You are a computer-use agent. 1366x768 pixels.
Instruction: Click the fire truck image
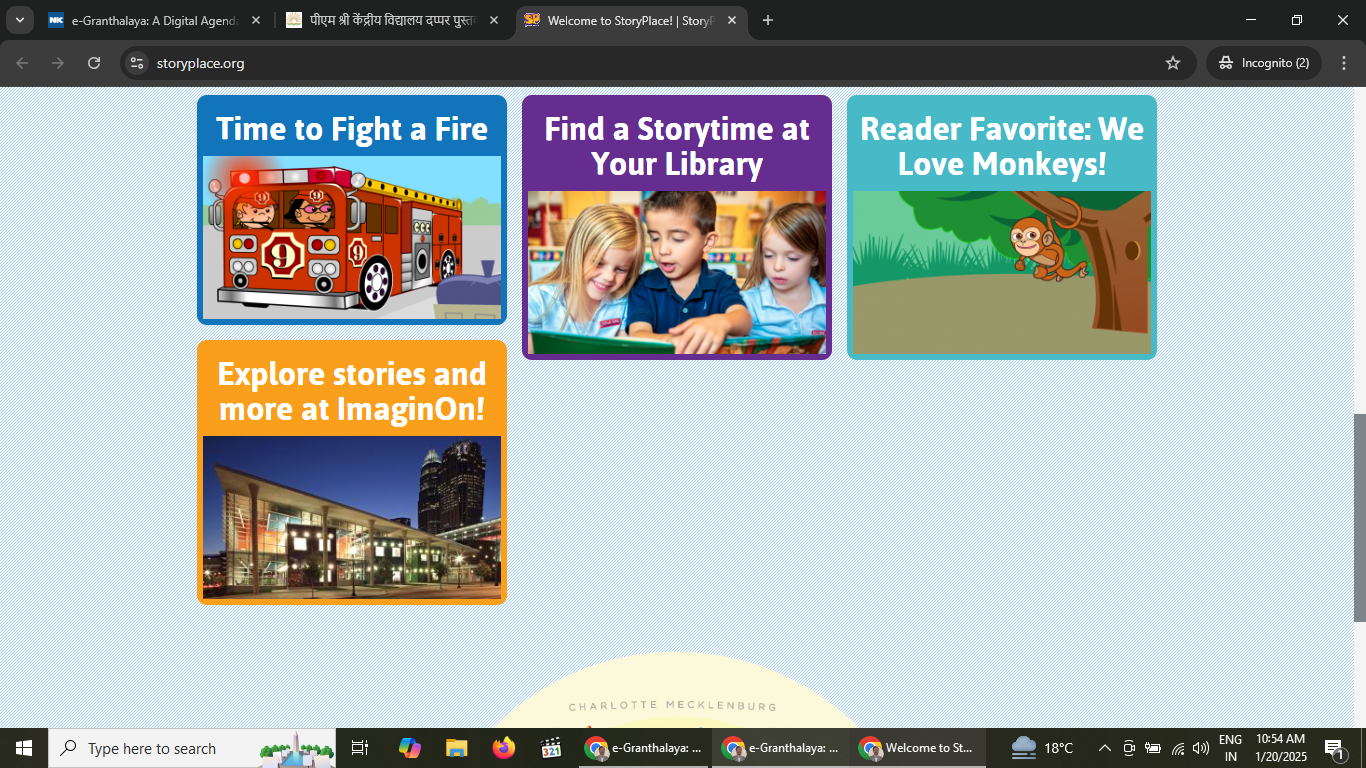352,237
